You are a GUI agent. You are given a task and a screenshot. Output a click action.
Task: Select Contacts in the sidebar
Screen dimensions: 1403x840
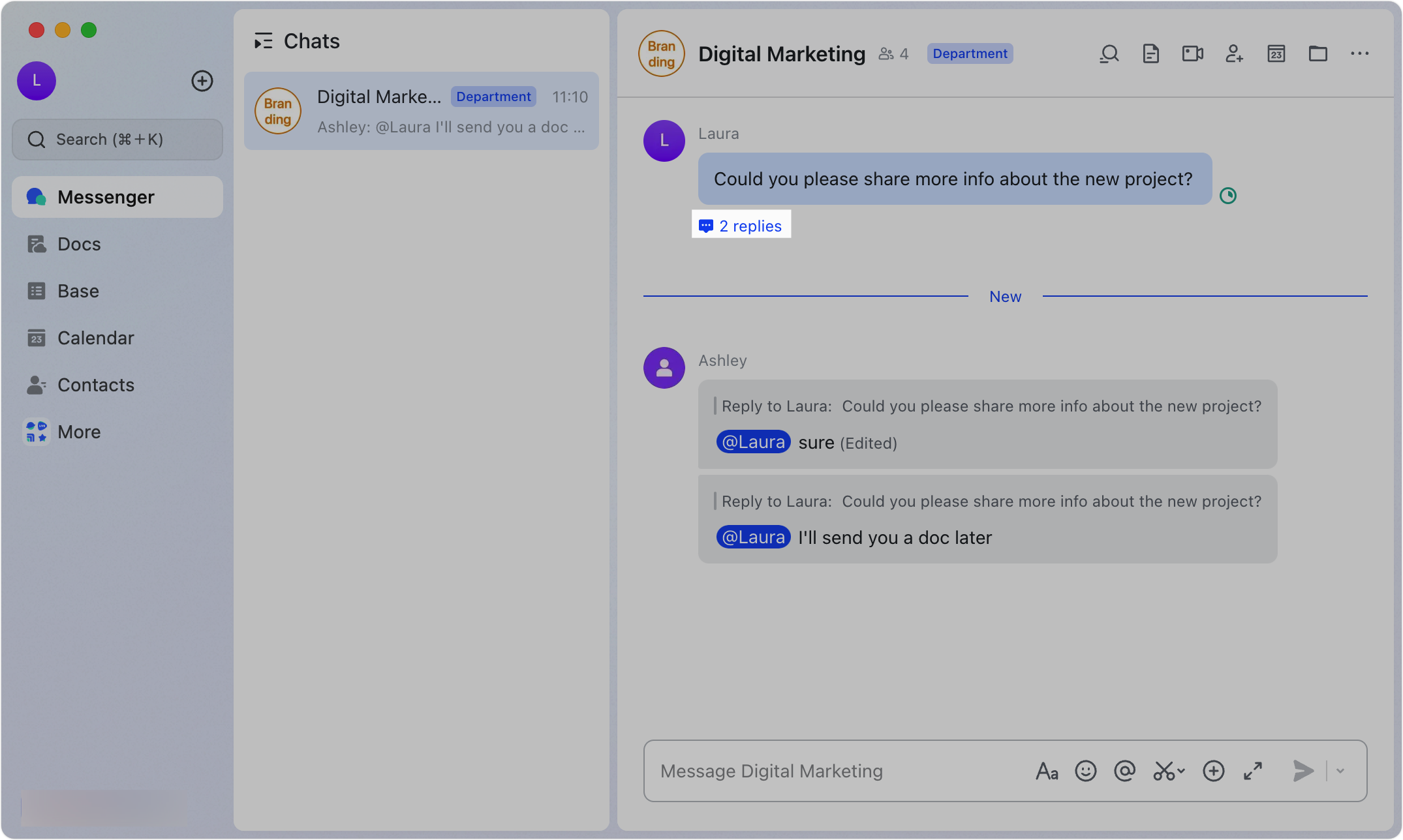coord(96,385)
